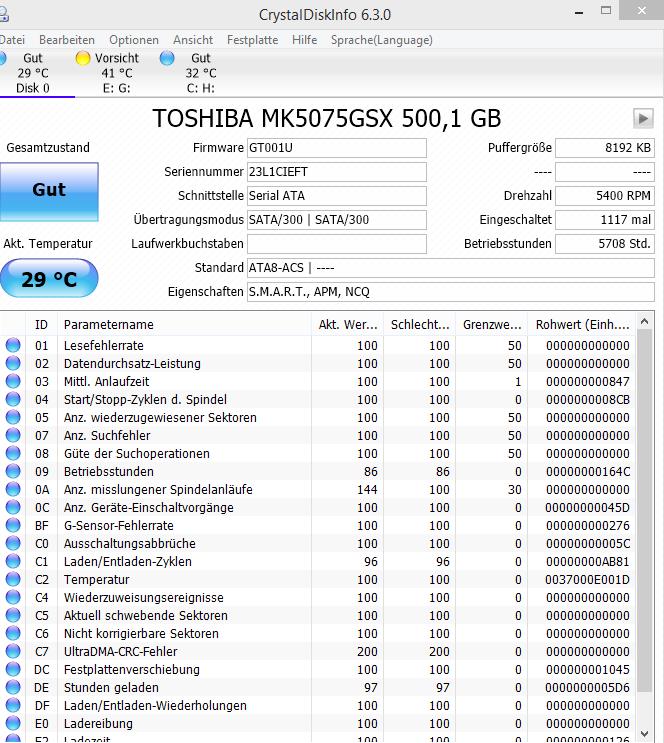Select the TOSHIBA MK5075GSX 500,1 GB title
664x743 pixels.
[327, 118]
